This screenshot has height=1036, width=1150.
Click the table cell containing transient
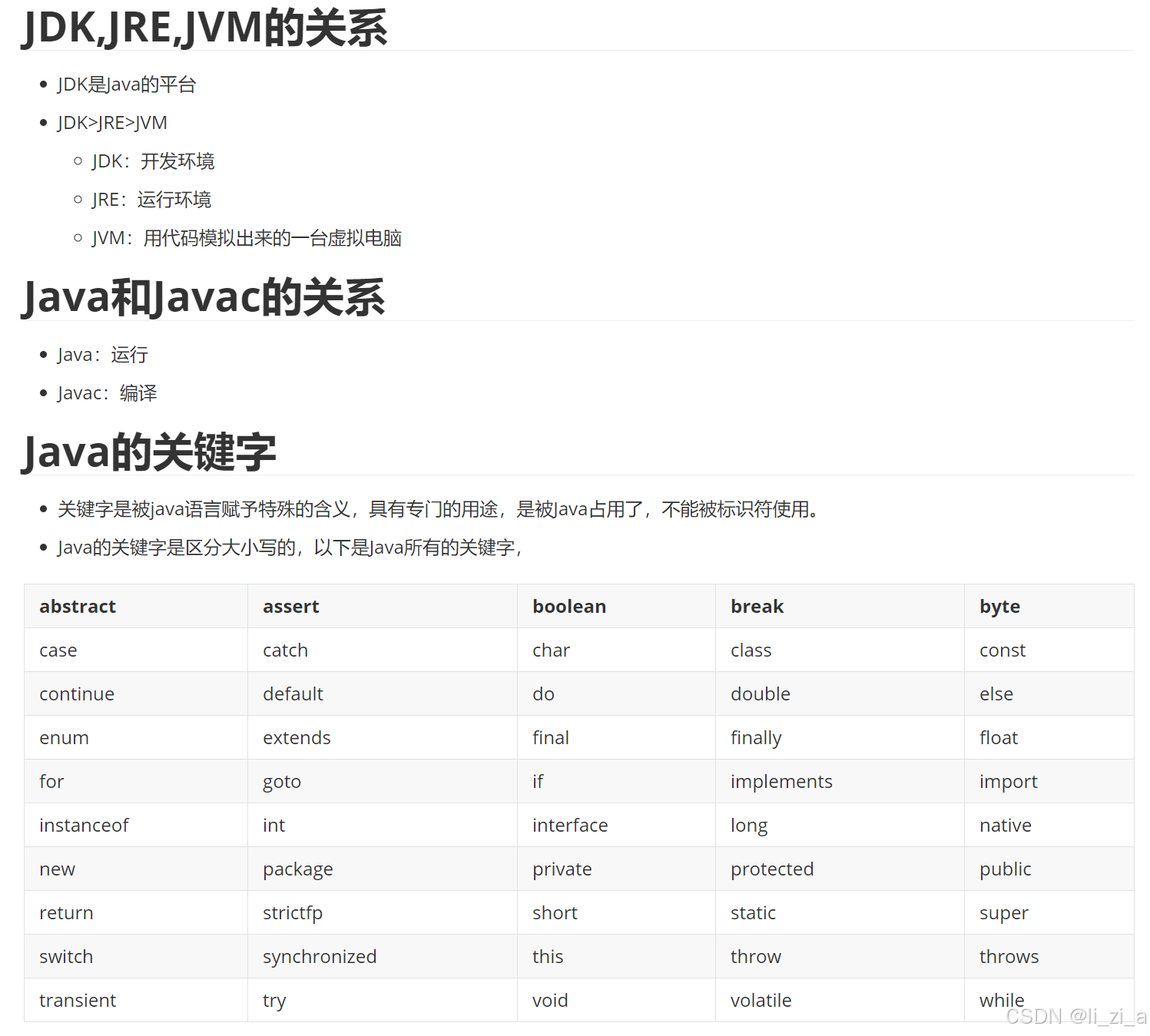click(78, 1000)
